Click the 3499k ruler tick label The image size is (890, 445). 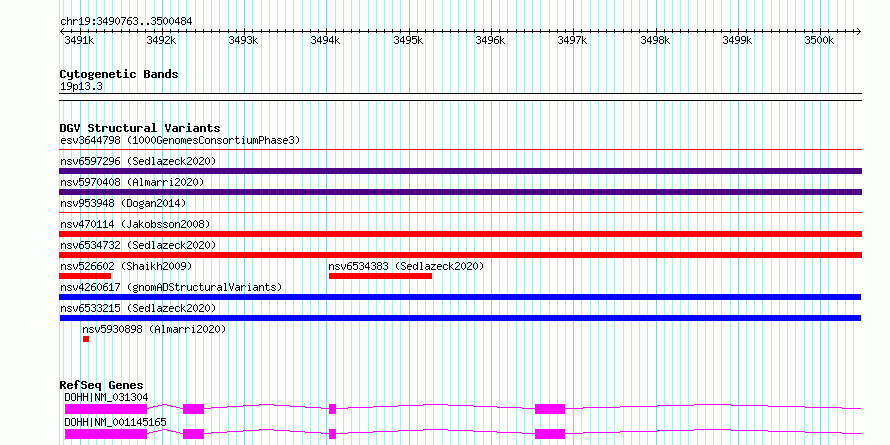point(737,40)
